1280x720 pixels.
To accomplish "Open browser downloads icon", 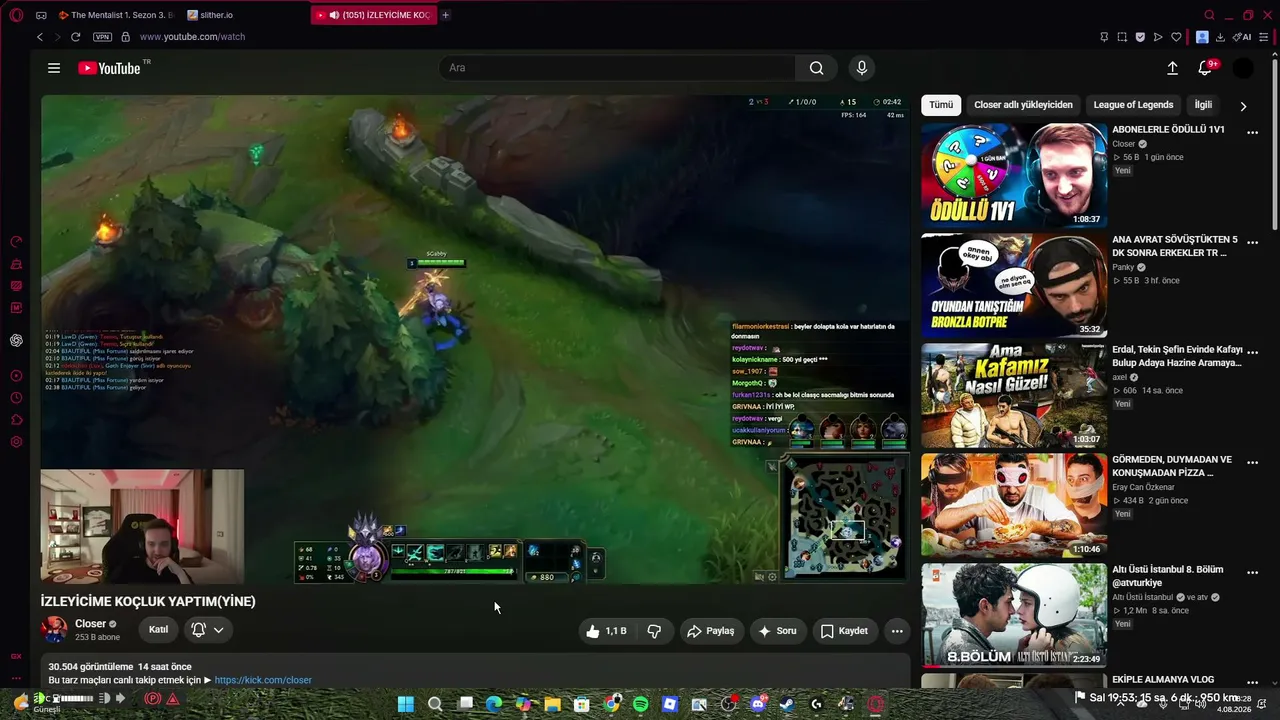I will point(1221,37).
